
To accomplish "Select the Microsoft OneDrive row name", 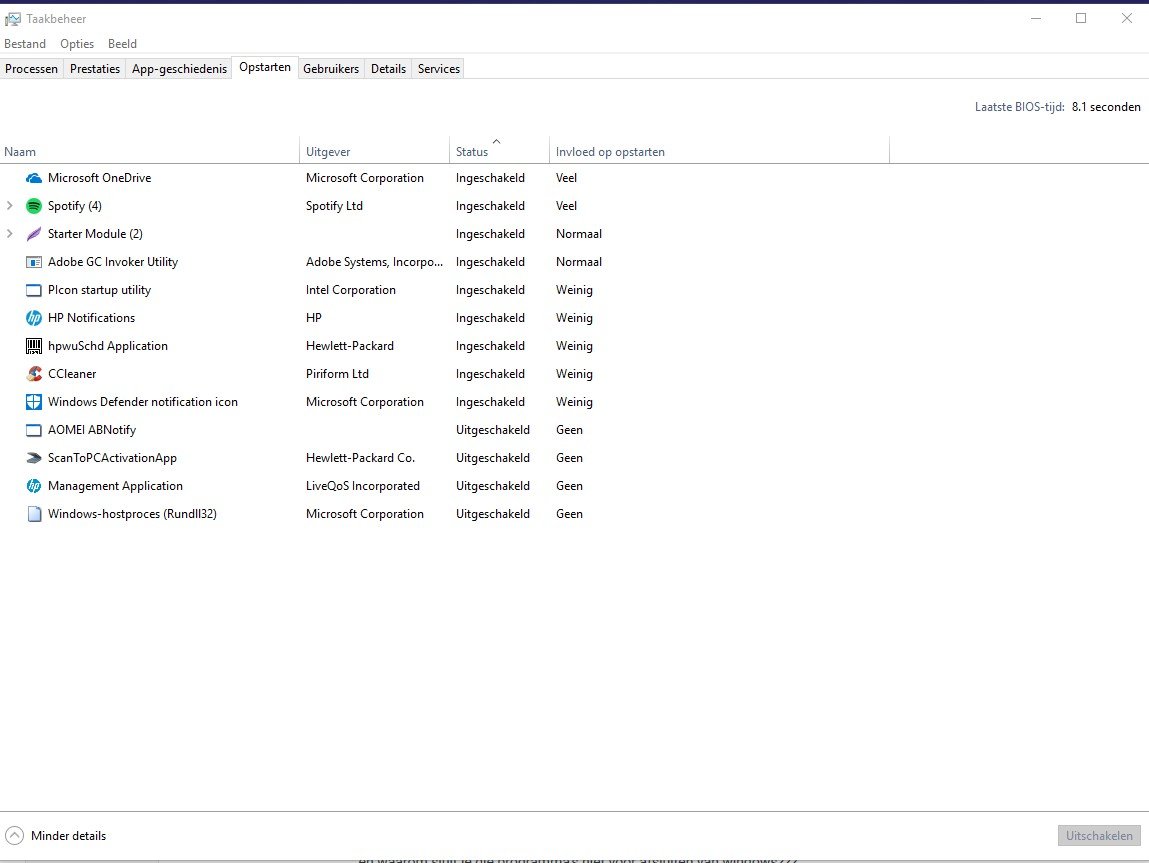I will tap(100, 178).
